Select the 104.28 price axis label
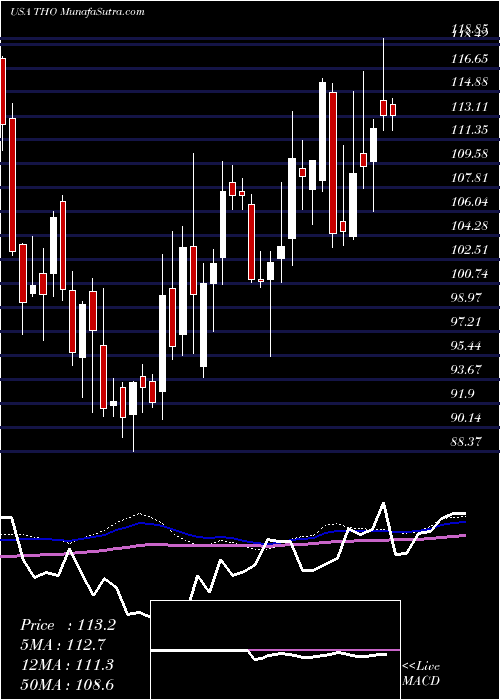 pos(470,226)
